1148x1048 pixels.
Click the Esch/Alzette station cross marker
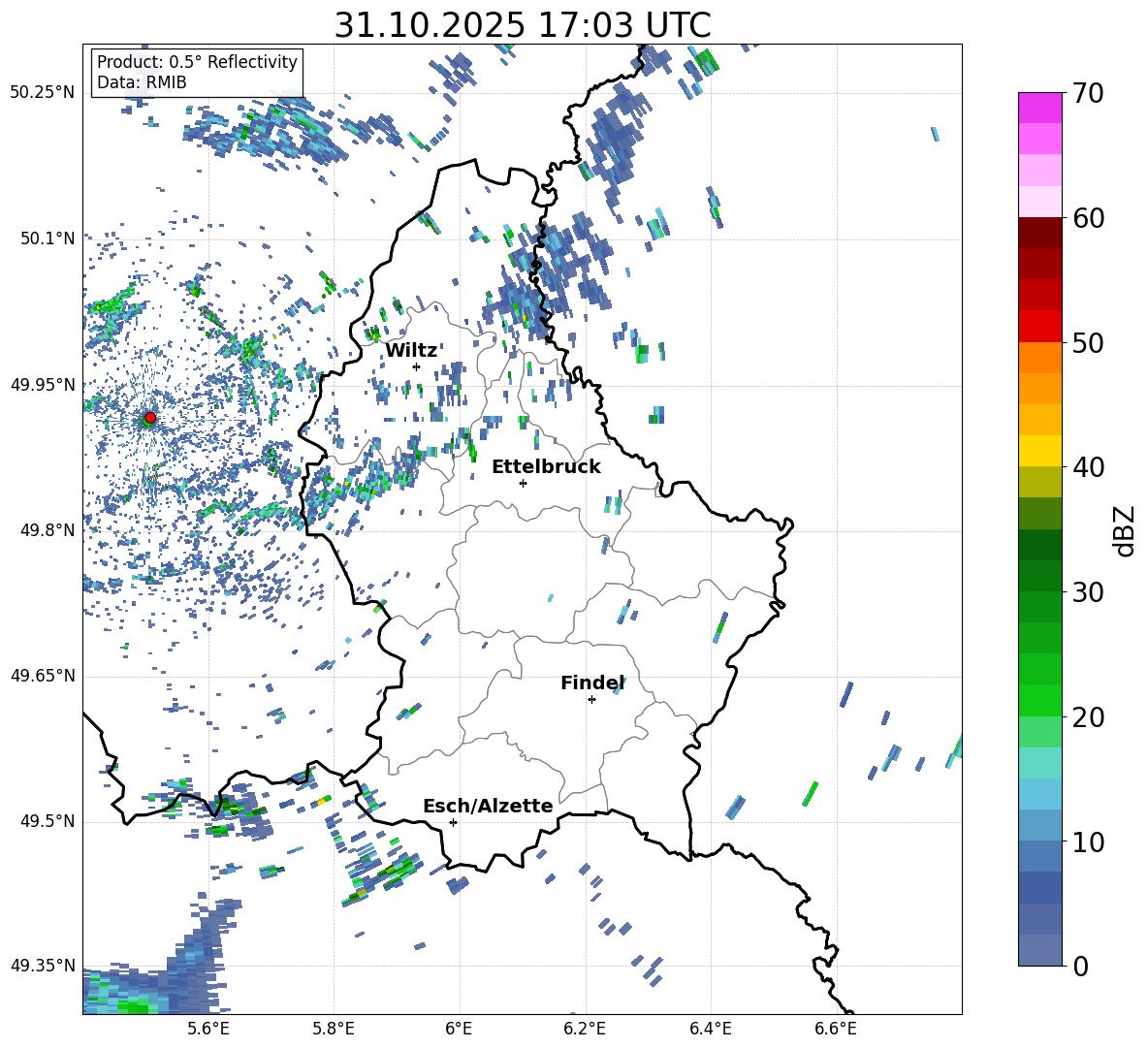coord(453,822)
